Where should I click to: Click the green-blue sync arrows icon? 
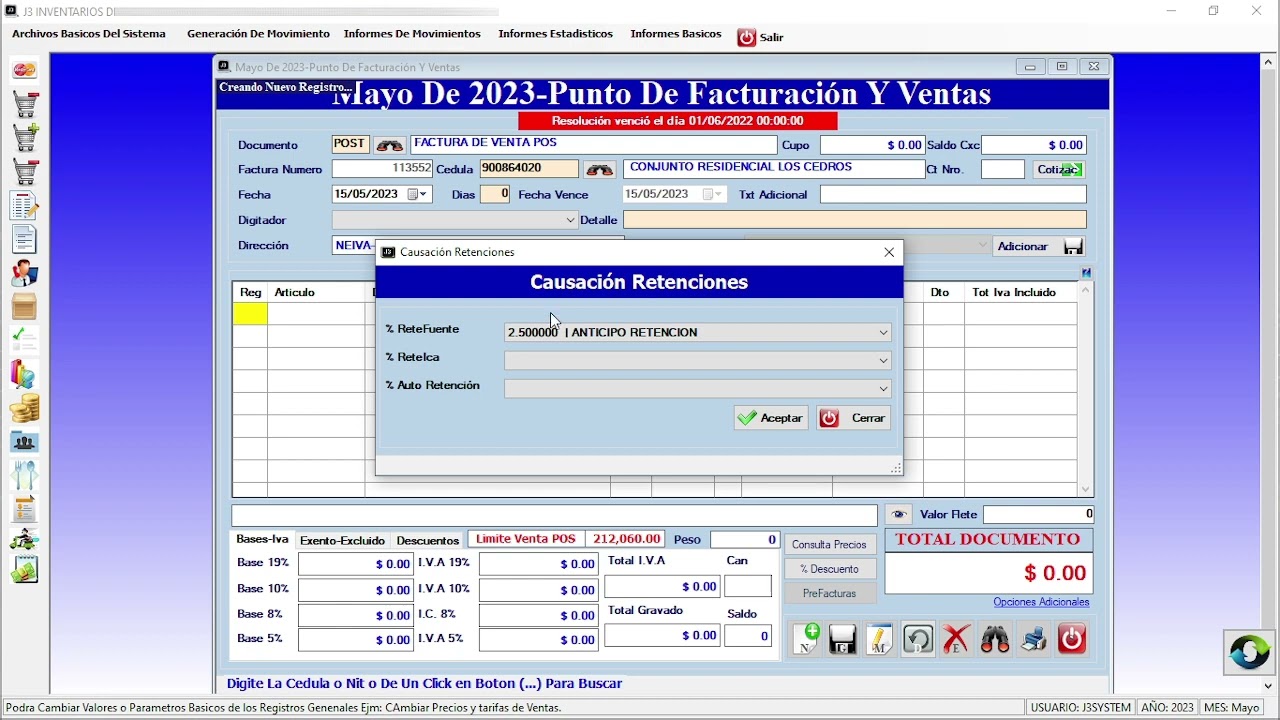1249,653
